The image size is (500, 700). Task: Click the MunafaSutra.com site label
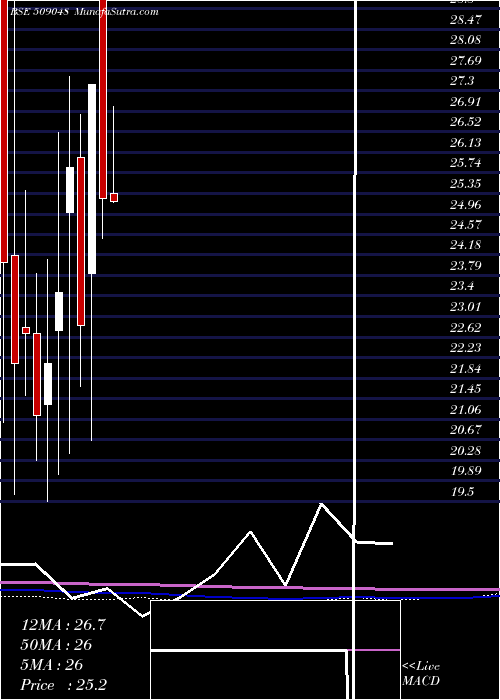pyautogui.click(x=116, y=12)
